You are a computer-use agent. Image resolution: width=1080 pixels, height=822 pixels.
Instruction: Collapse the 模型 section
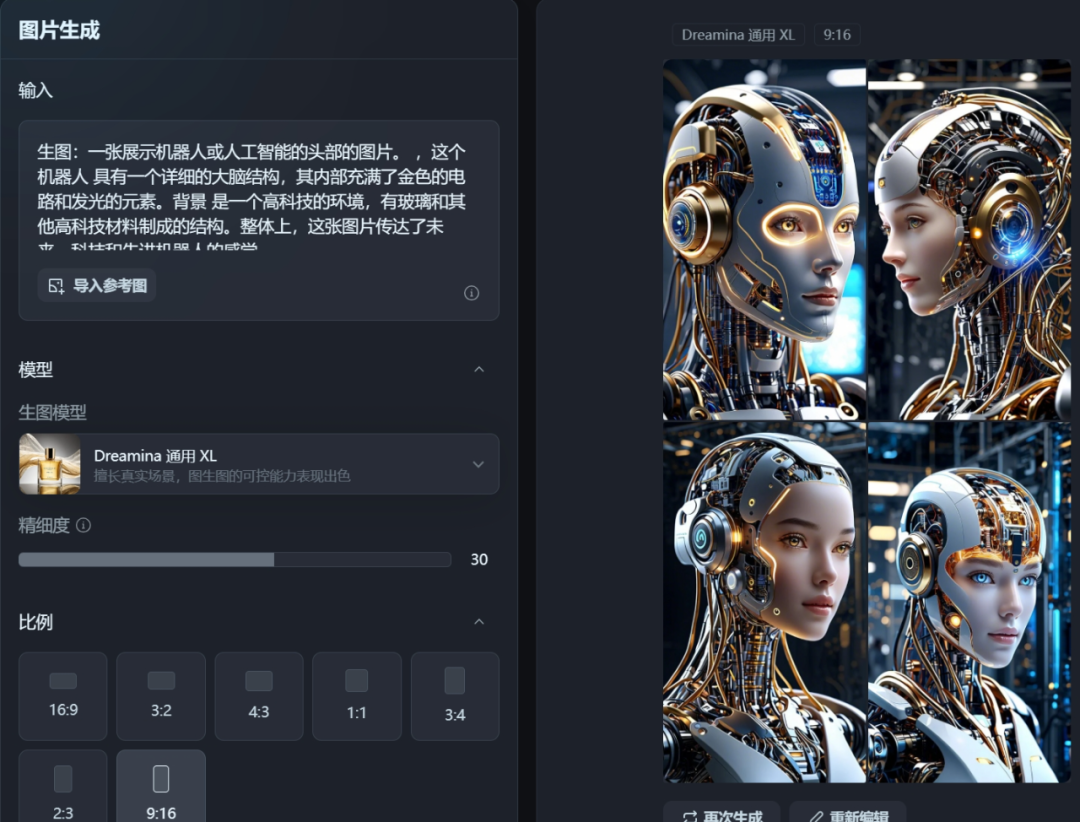[x=479, y=369]
